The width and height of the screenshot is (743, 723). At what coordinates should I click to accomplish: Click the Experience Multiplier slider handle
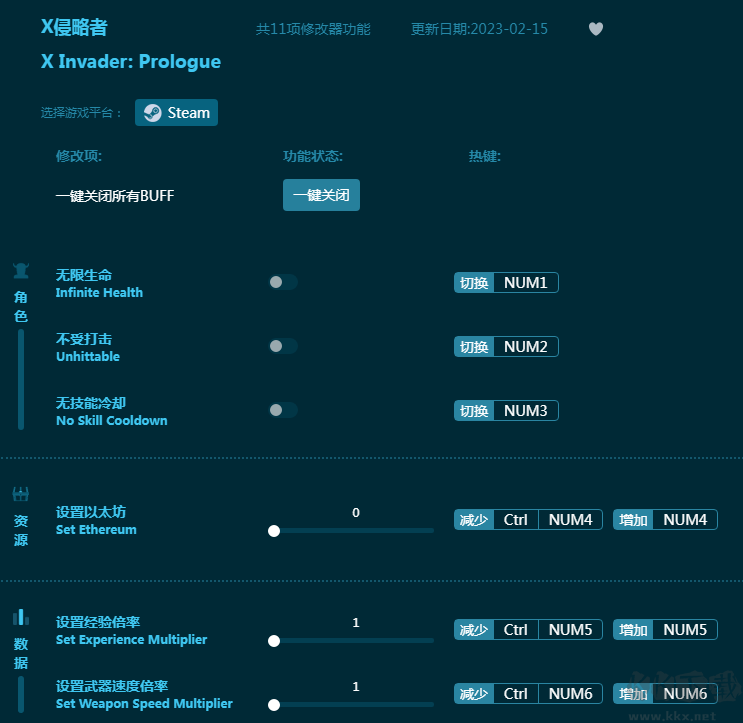click(274, 641)
